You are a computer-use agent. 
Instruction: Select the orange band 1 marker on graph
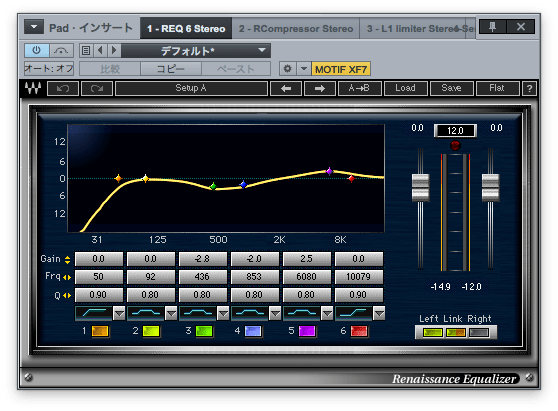118,178
